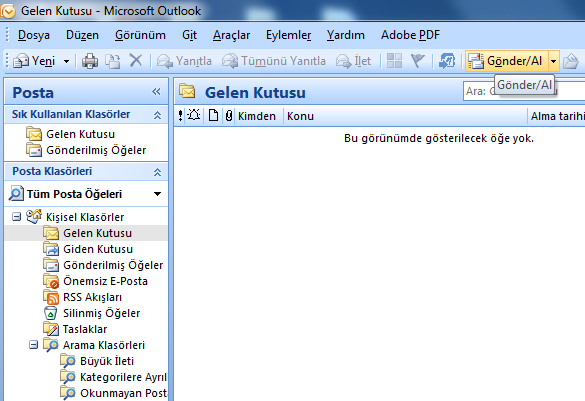Click the Delete X icon

(x=136, y=60)
